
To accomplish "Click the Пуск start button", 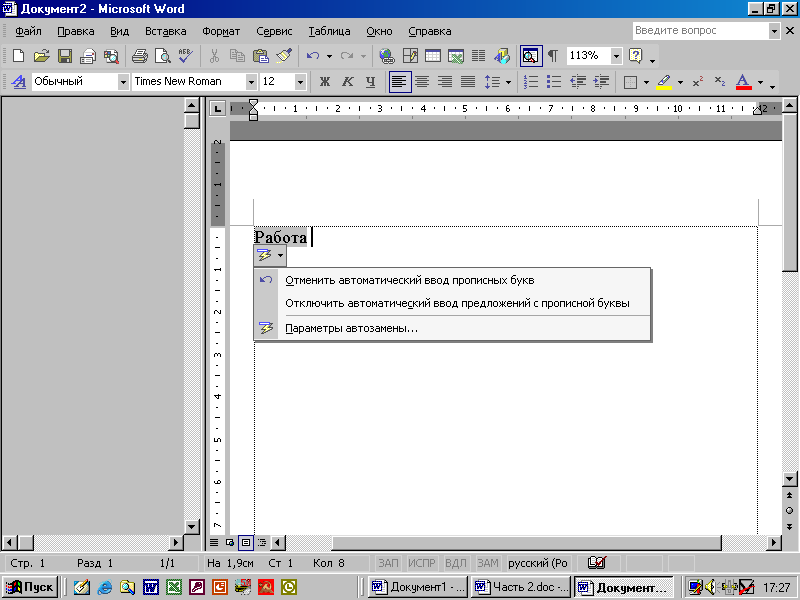I will click(x=30, y=587).
